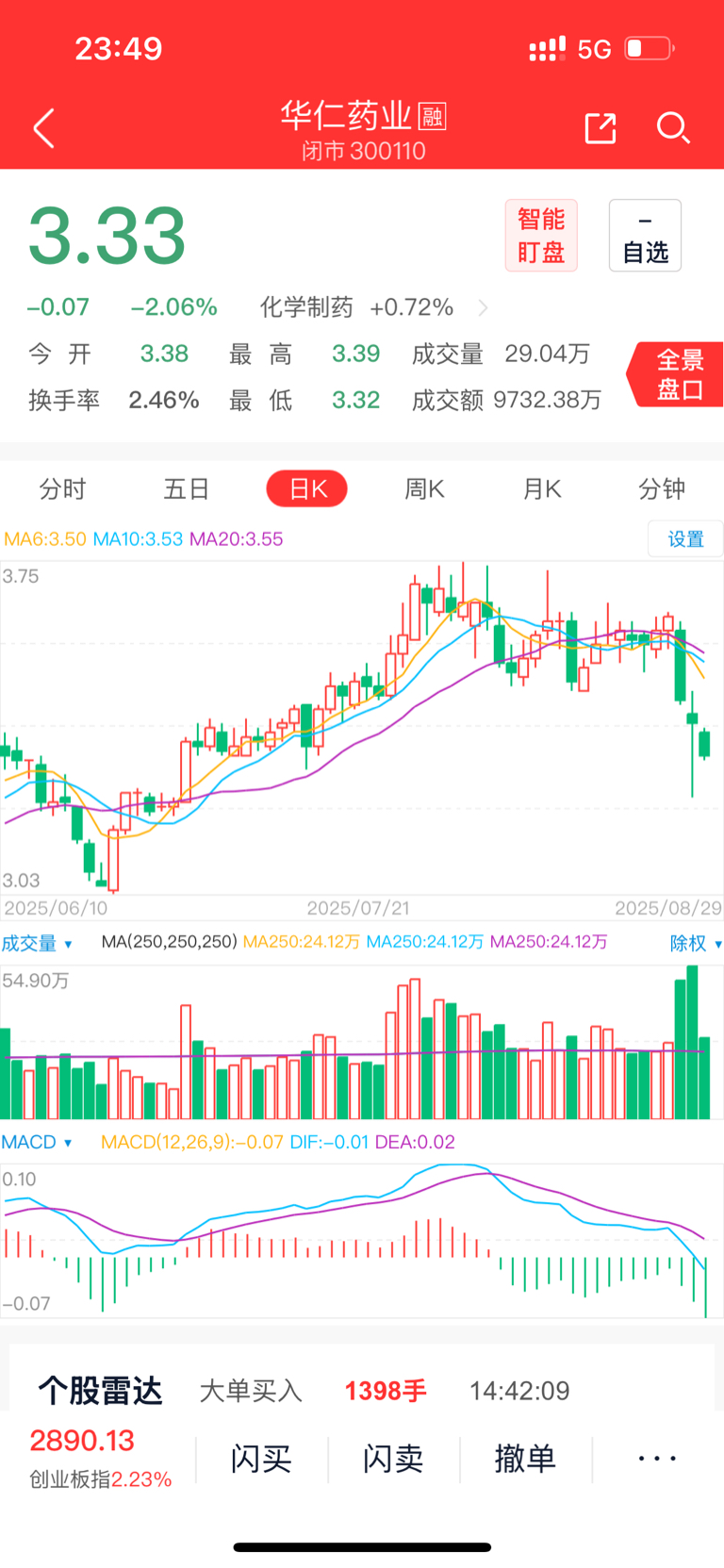This screenshot has width=724, height=1568.
Task: Open 智能盯盘 smart monitoring
Action: (541, 236)
